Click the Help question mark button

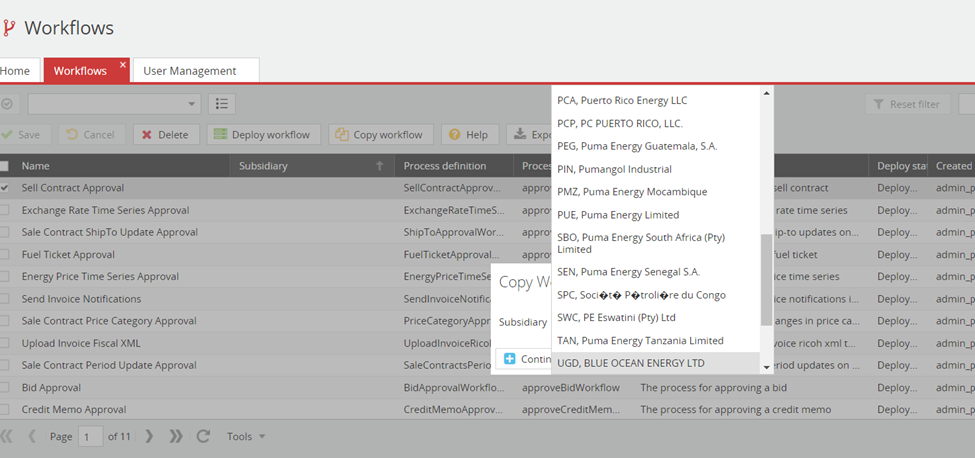pyautogui.click(x=470, y=134)
